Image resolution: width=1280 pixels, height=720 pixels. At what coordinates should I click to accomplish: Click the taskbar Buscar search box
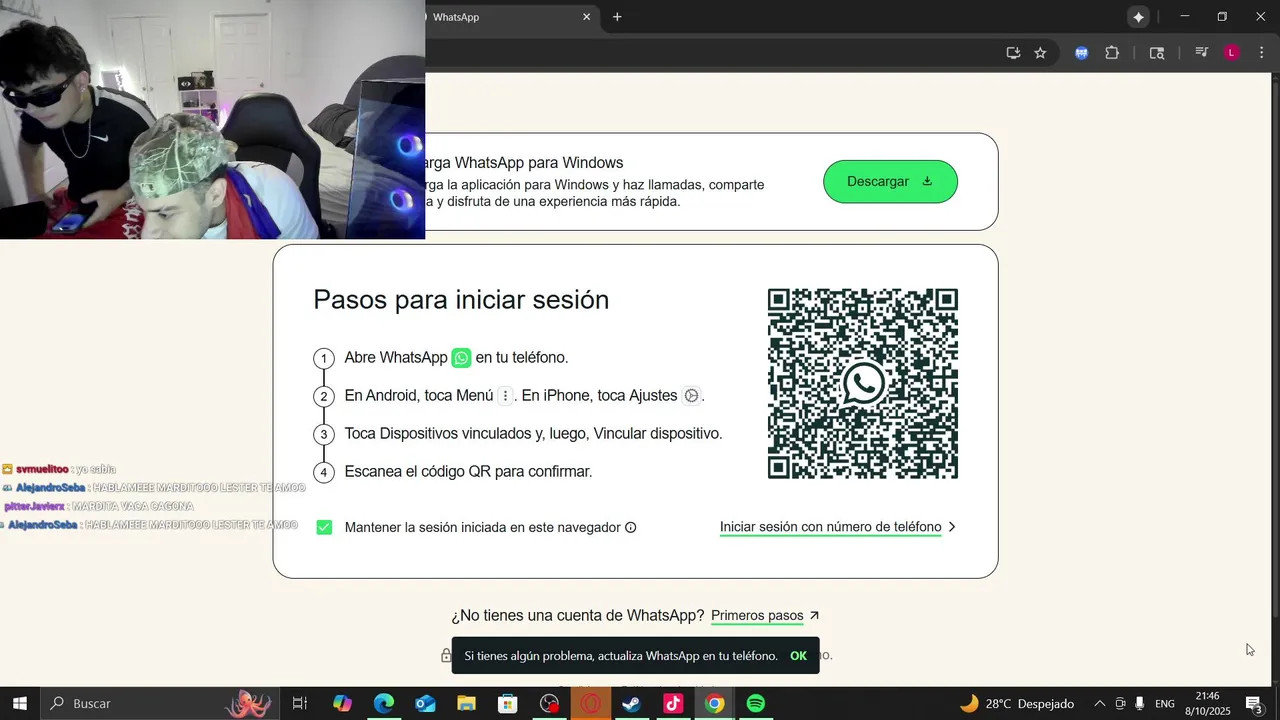(x=160, y=704)
